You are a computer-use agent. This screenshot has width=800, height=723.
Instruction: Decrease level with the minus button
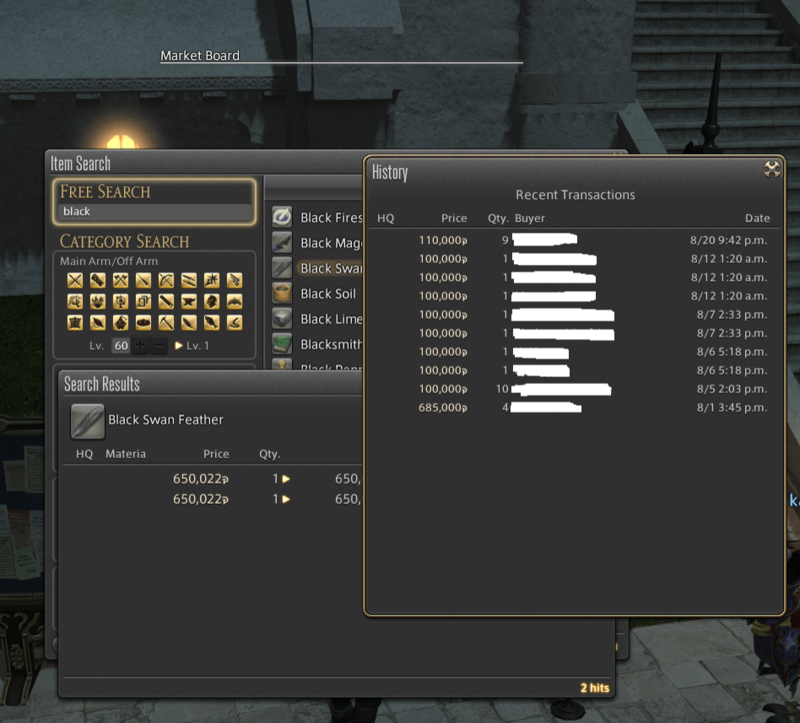click(x=159, y=346)
